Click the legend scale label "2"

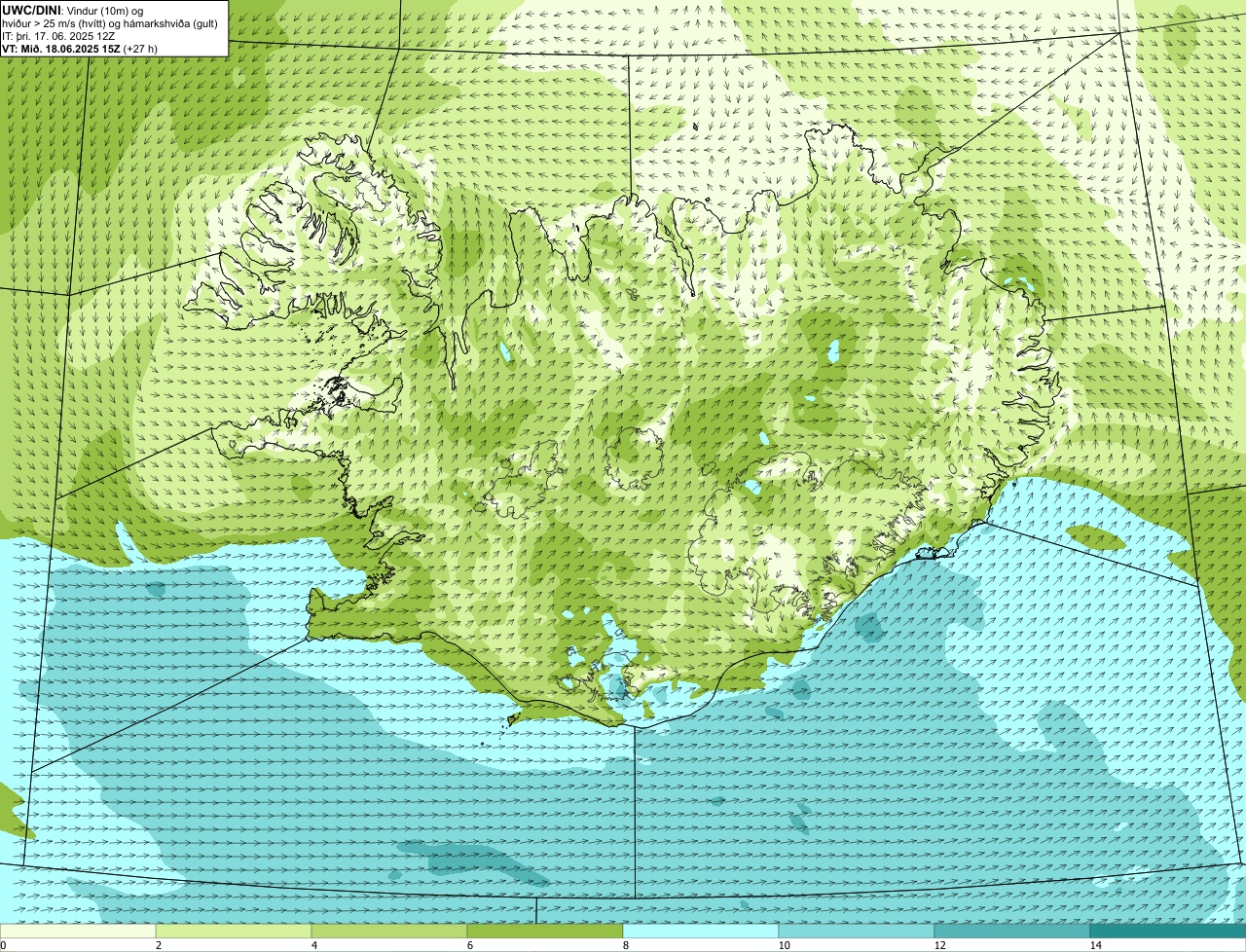[x=159, y=945]
